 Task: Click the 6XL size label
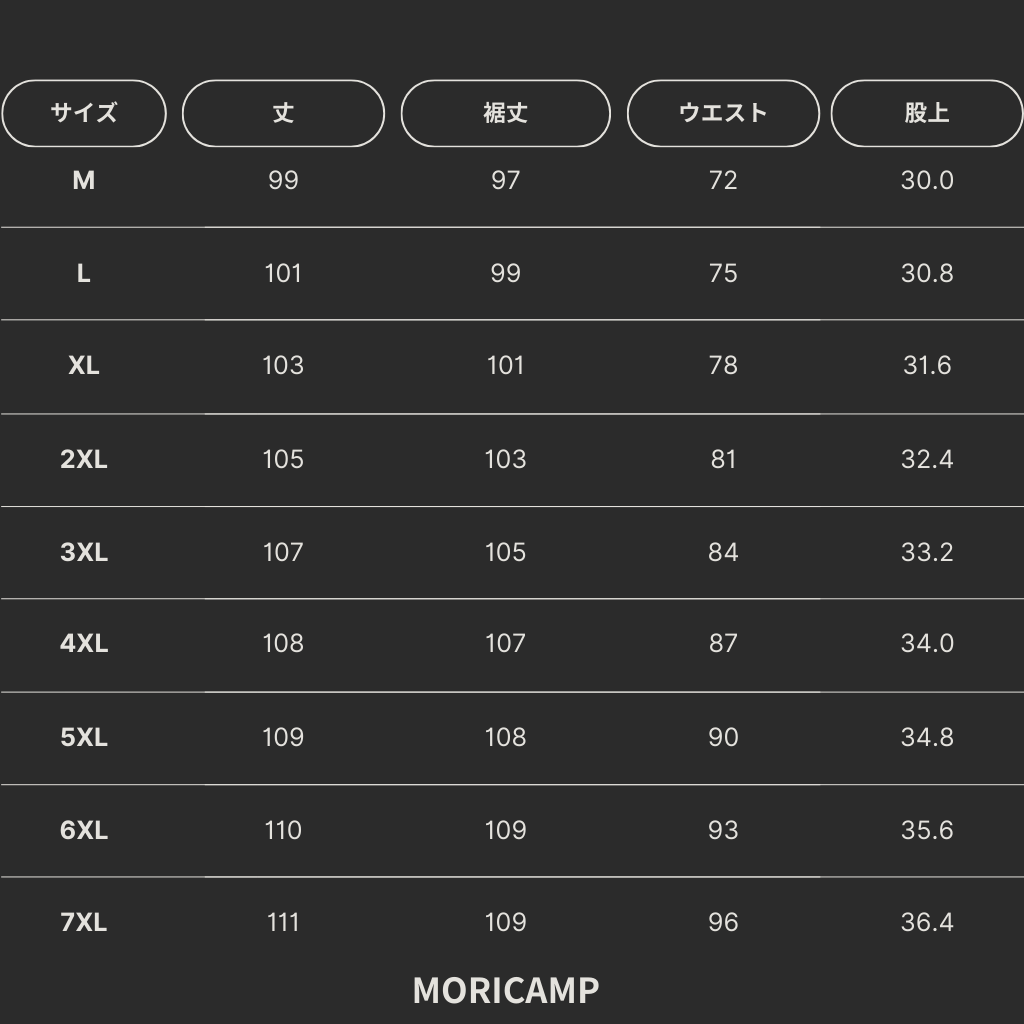84,830
